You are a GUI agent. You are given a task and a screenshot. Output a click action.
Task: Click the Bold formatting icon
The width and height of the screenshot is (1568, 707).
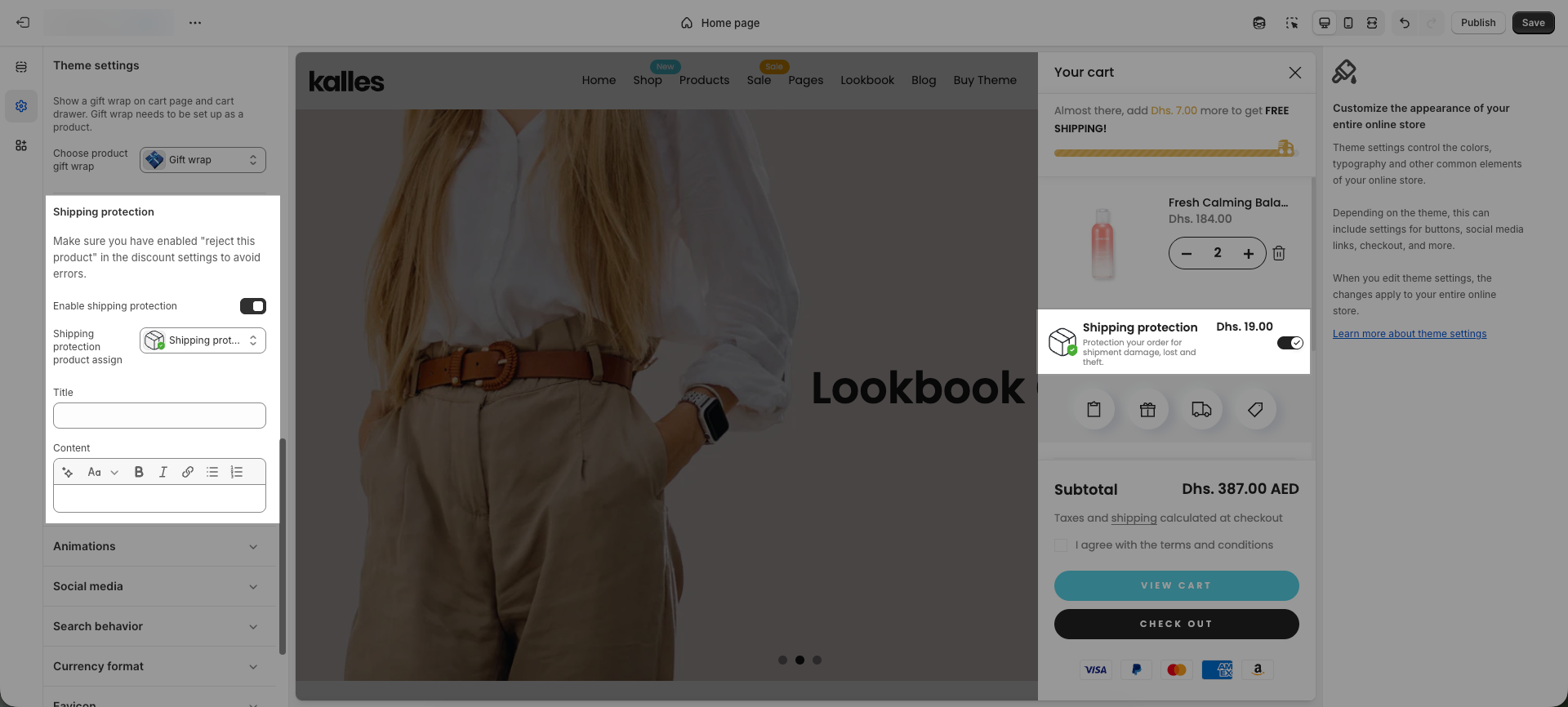pyautogui.click(x=139, y=472)
